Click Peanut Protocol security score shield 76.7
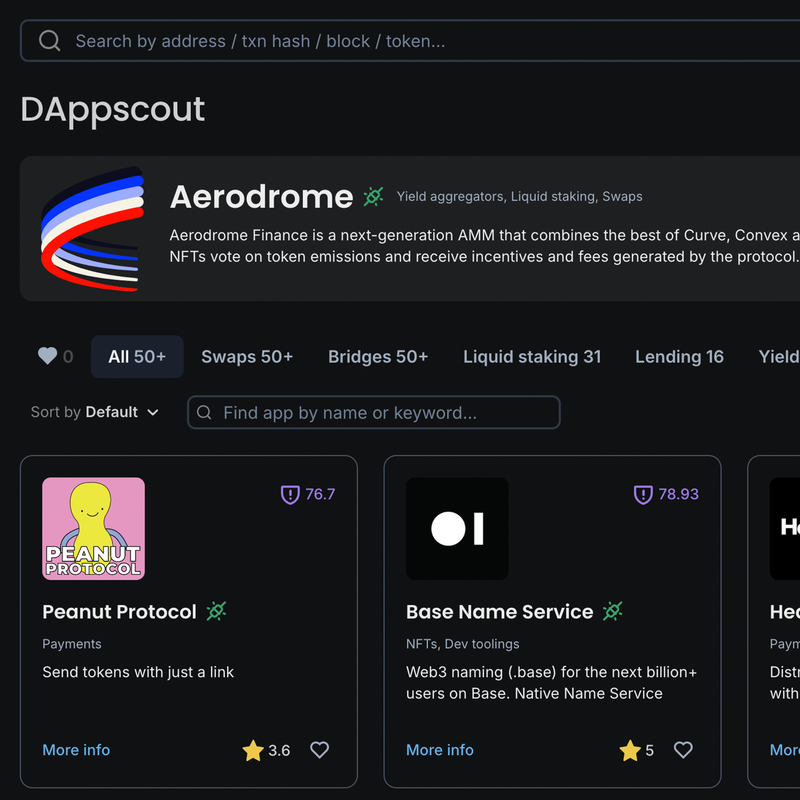Viewport: 800px width, 800px height. (308, 494)
